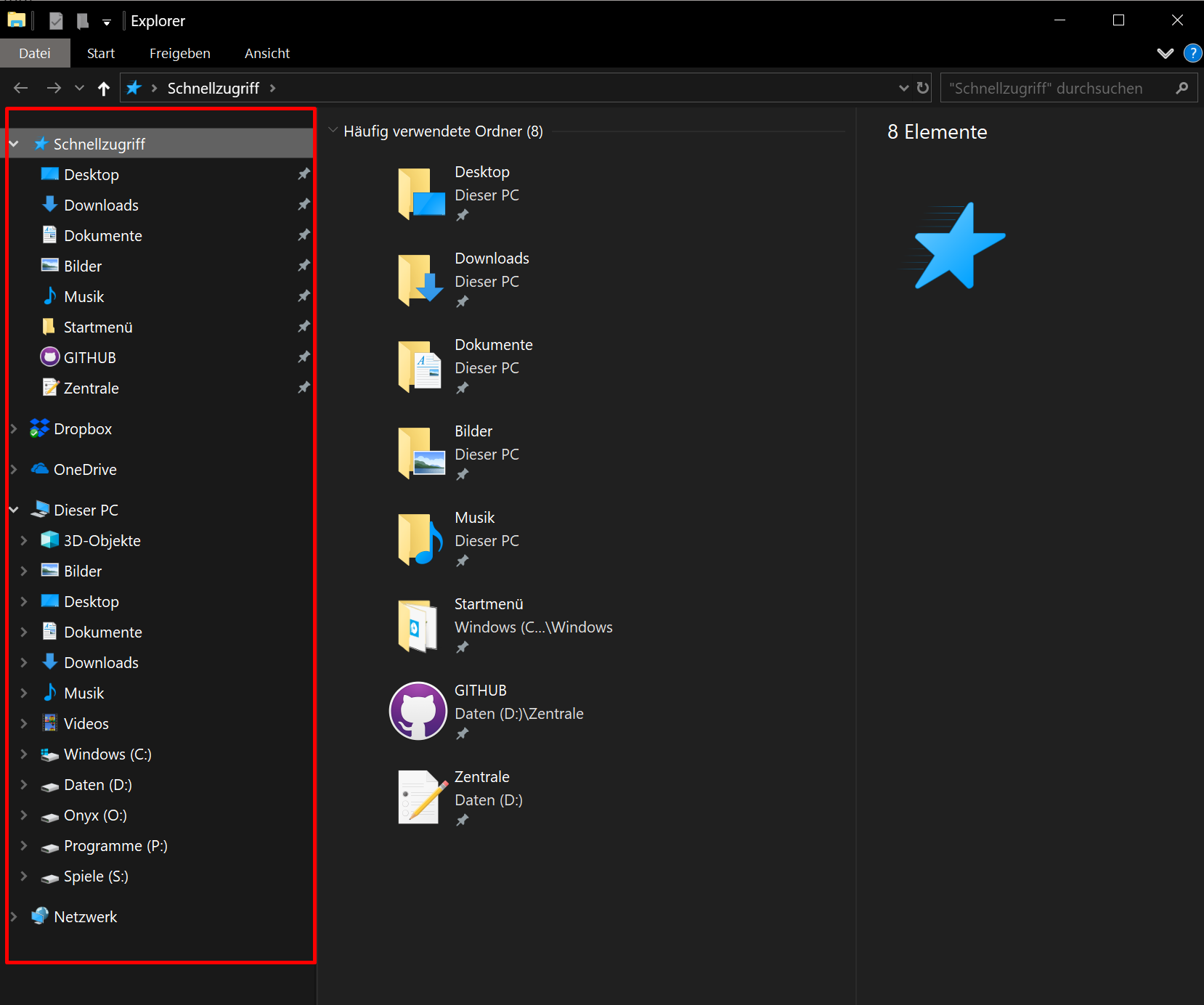Expand the Dropbox tree node

(x=13, y=428)
